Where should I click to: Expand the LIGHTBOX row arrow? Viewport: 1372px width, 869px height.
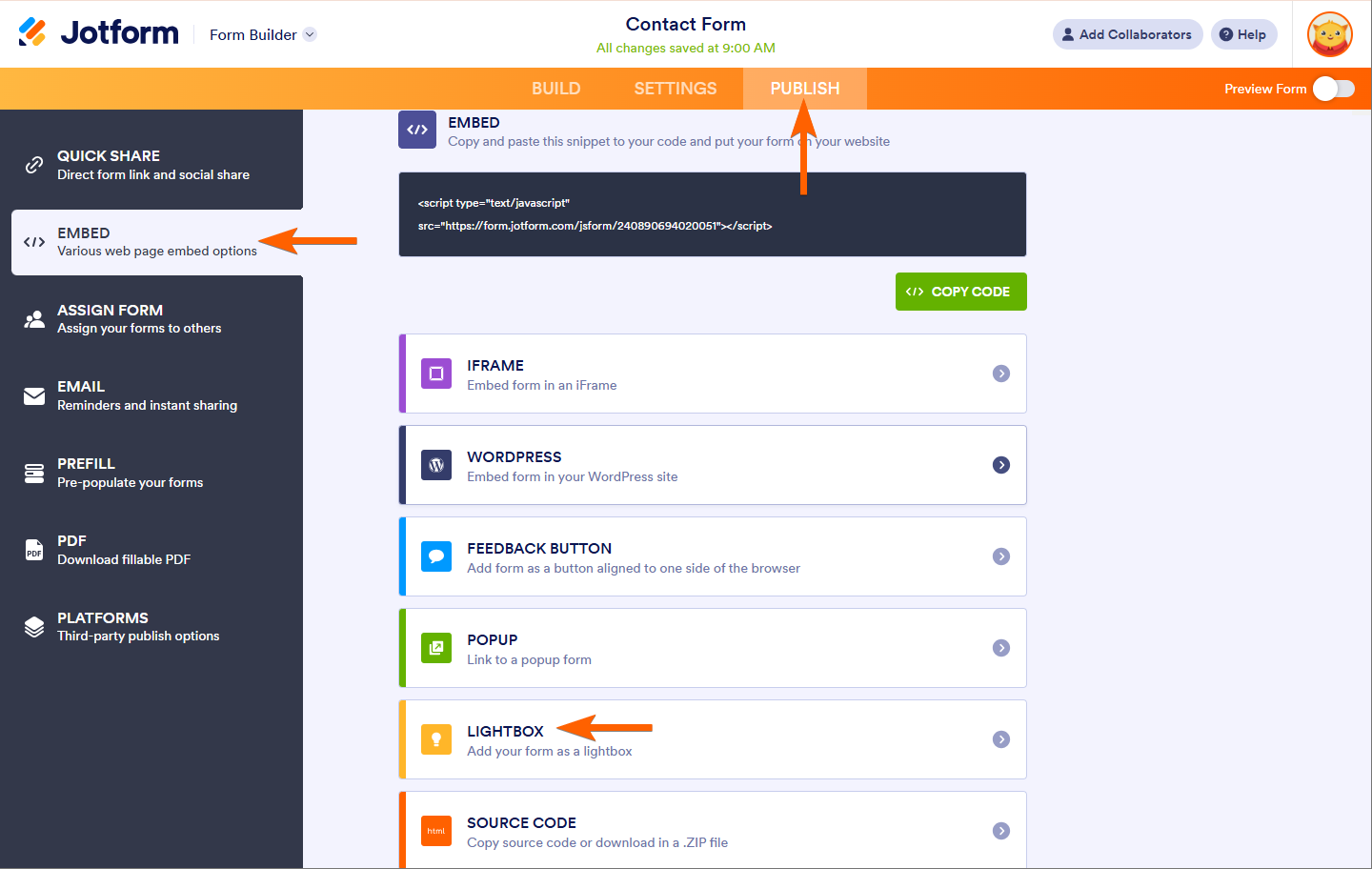1001,739
